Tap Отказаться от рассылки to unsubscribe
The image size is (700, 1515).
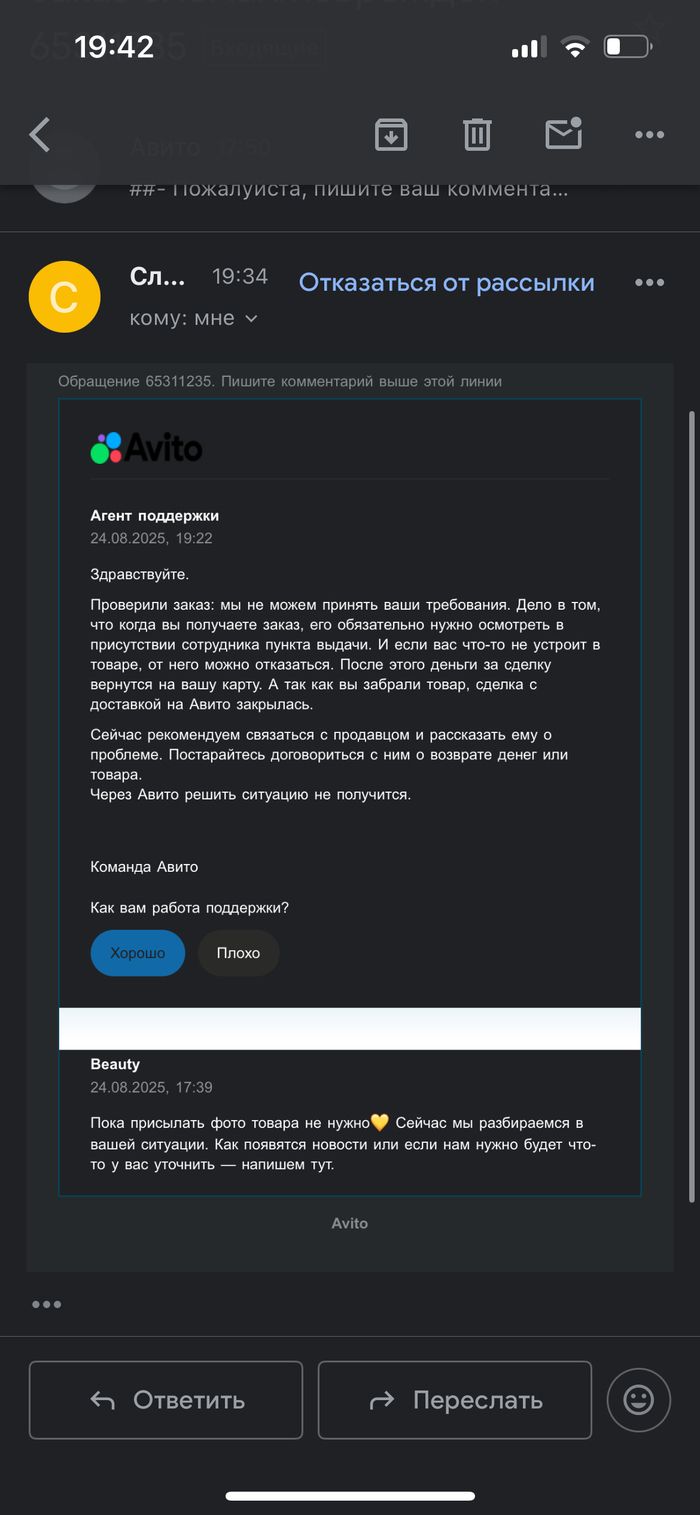point(448,282)
